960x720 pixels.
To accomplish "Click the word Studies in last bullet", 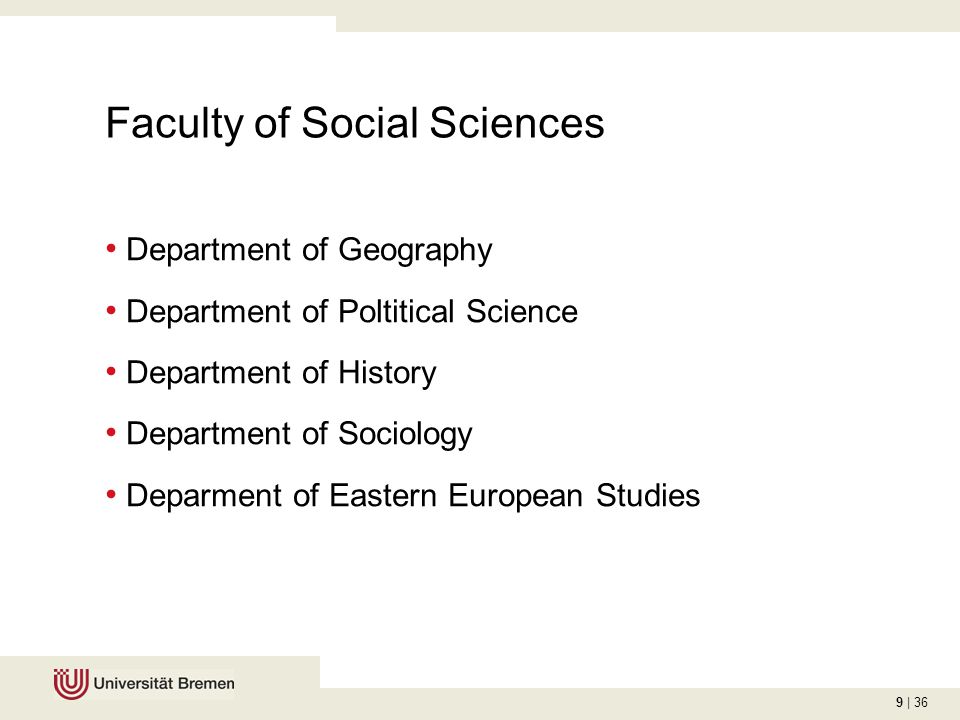I will coord(648,495).
